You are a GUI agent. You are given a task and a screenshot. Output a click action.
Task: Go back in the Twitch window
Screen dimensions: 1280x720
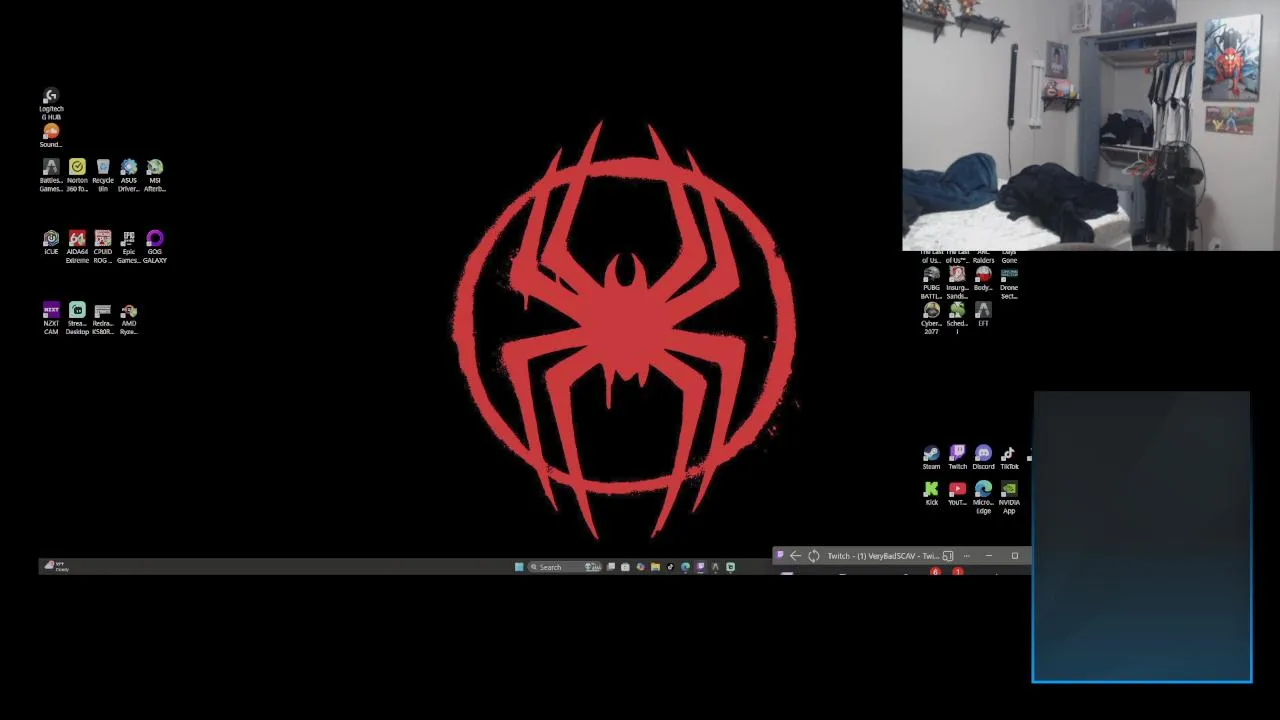tap(795, 556)
